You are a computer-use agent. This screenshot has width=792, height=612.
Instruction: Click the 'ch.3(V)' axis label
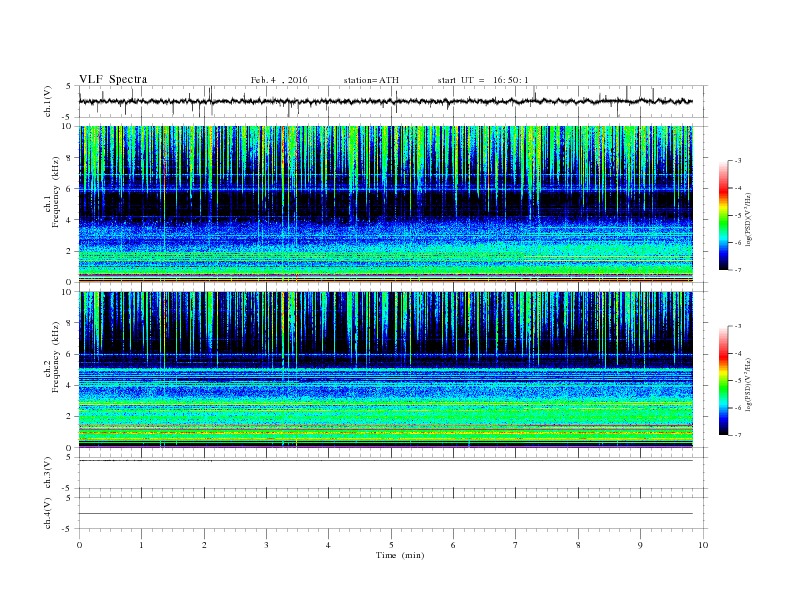(48, 473)
